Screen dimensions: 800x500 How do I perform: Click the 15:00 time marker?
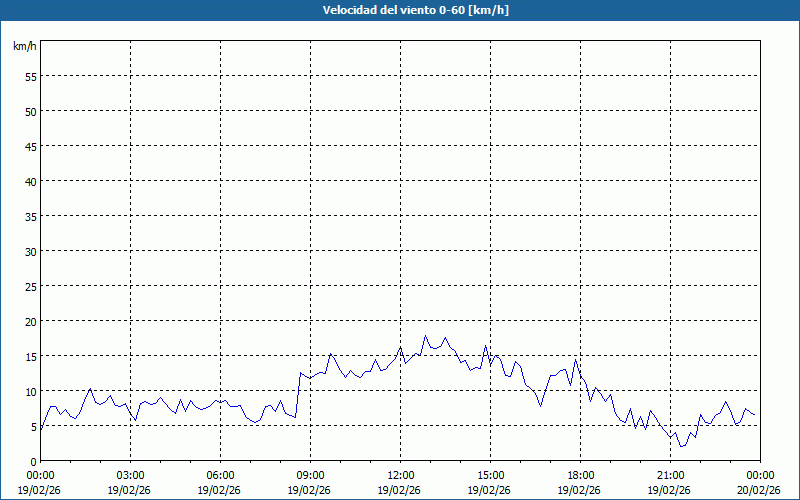(490, 475)
